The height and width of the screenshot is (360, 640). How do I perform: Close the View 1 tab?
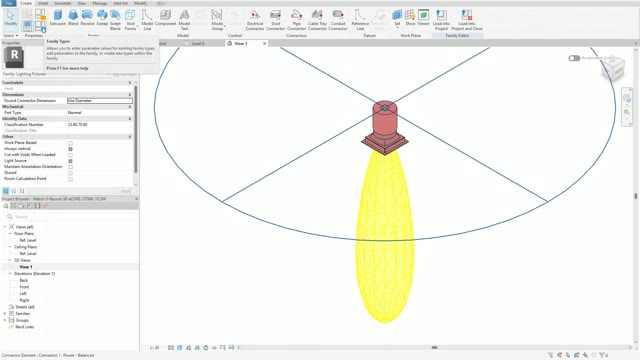point(264,43)
